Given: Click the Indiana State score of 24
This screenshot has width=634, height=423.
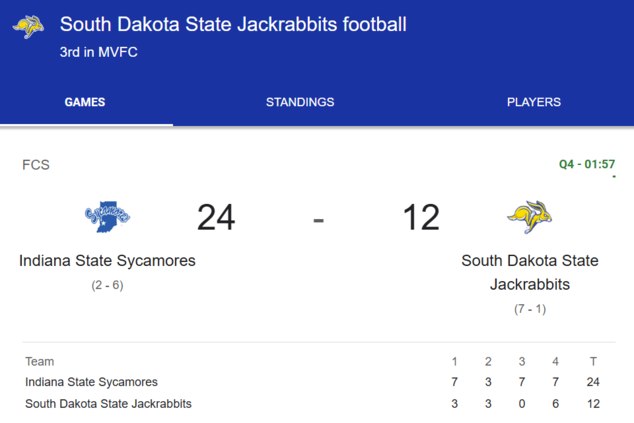Looking at the screenshot, I should [x=216, y=217].
